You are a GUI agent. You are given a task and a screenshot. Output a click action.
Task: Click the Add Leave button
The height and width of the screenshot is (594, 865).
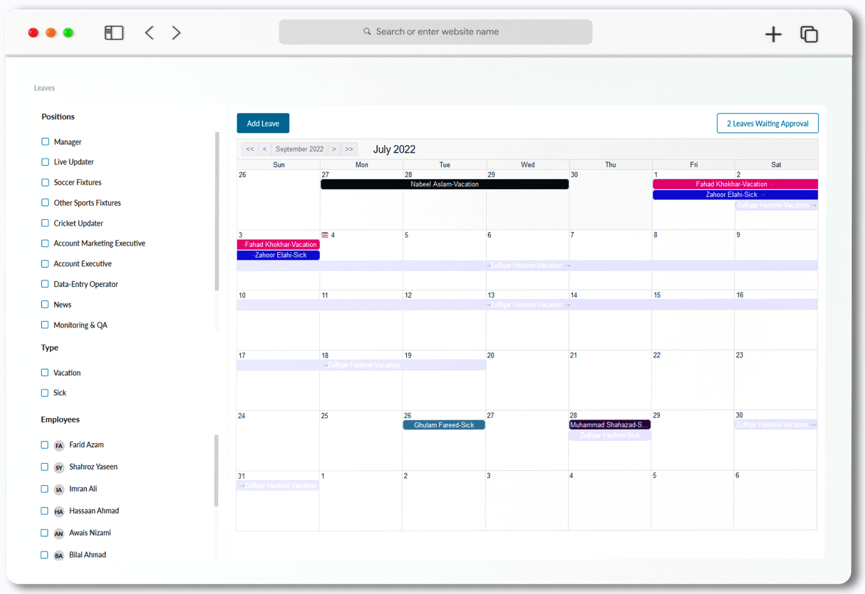[262, 122]
